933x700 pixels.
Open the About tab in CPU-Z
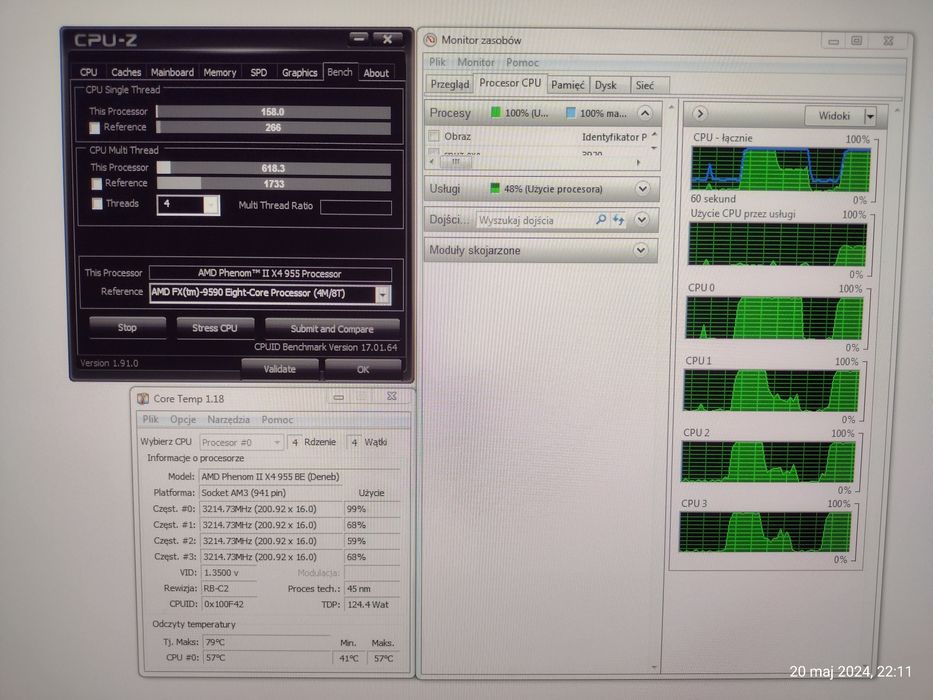pyautogui.click(x=376, y=73)
